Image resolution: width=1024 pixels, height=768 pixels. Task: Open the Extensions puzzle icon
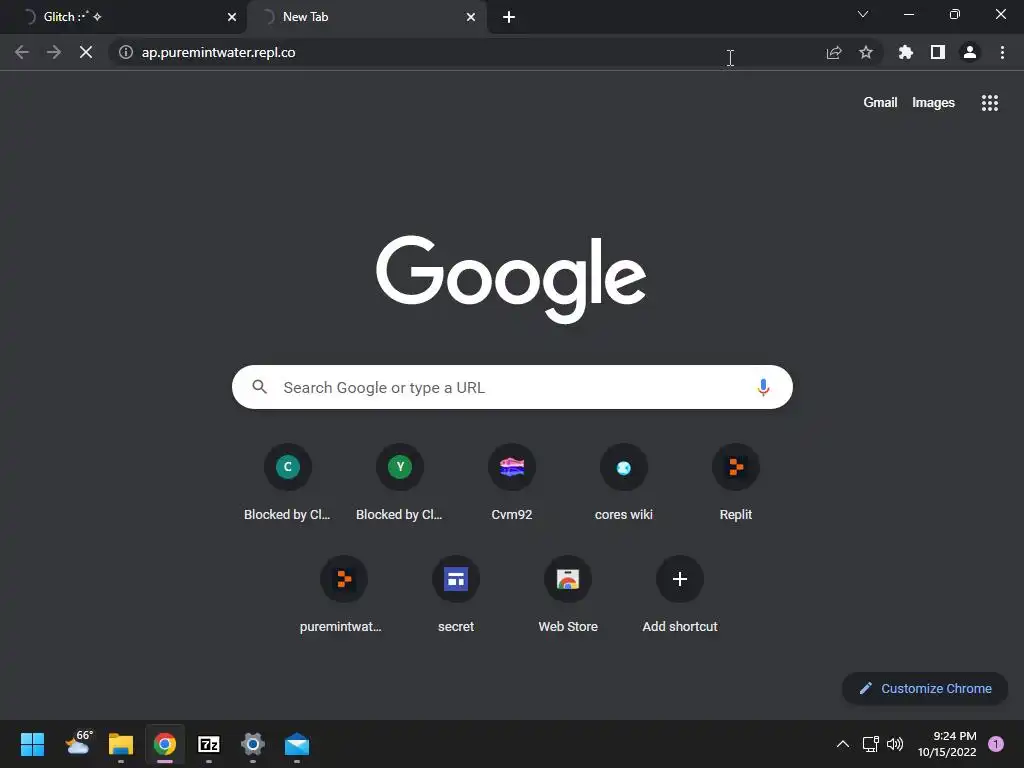click(905, 52)
